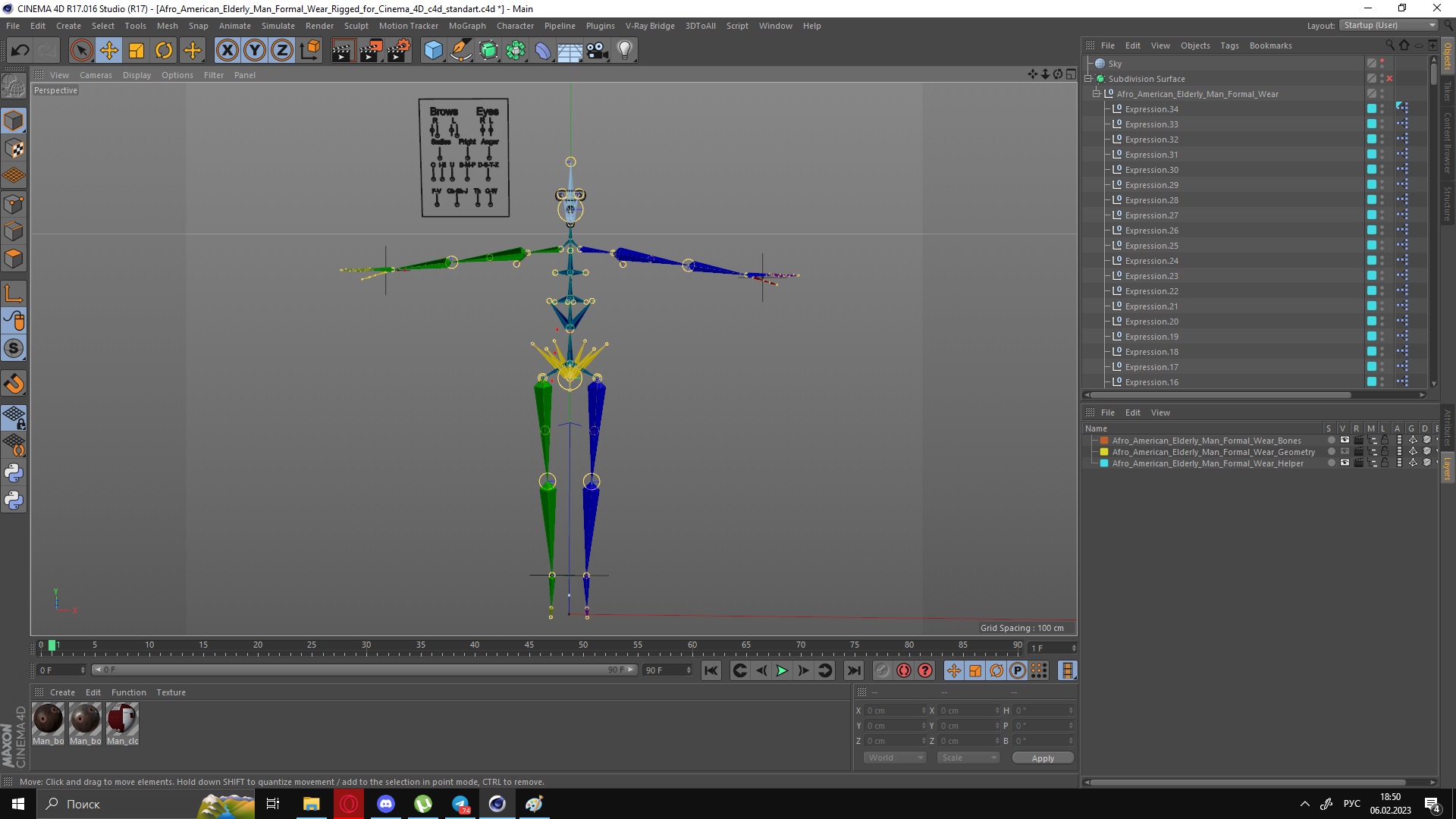The image size is (1456, 819).
Task: Open the Object Manager Tags menu
Action: 1229,45
